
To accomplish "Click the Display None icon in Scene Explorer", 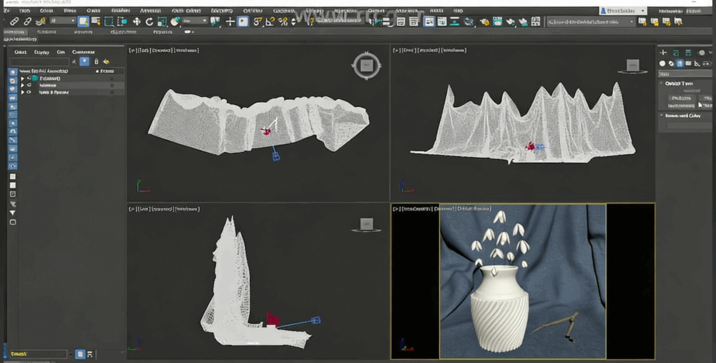I will tap(13, 185).
